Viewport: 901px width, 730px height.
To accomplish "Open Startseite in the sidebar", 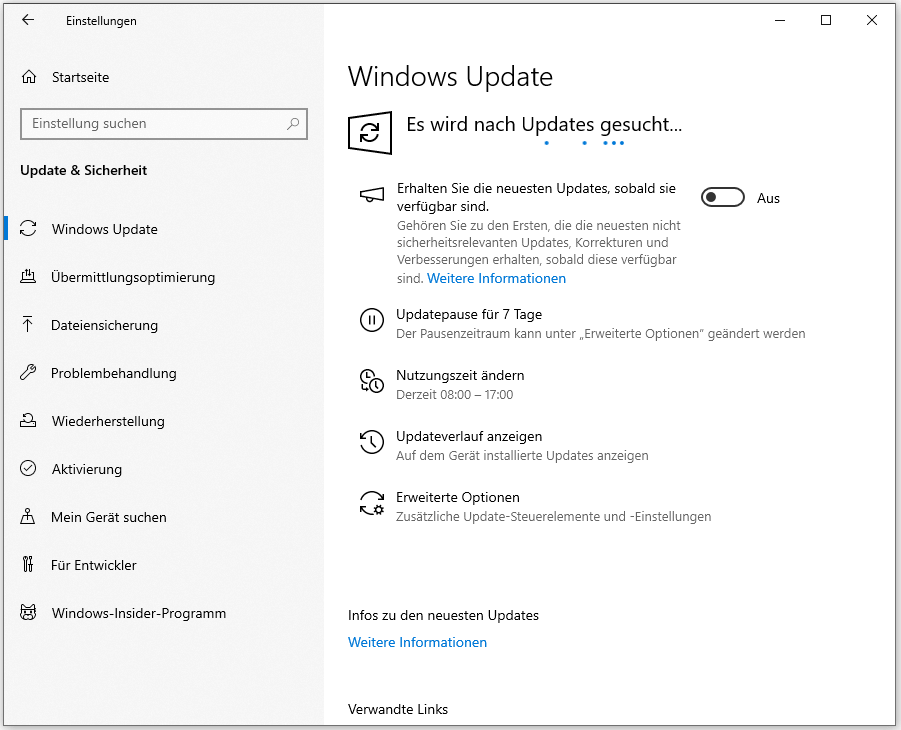I will click(x=80, y=77).
